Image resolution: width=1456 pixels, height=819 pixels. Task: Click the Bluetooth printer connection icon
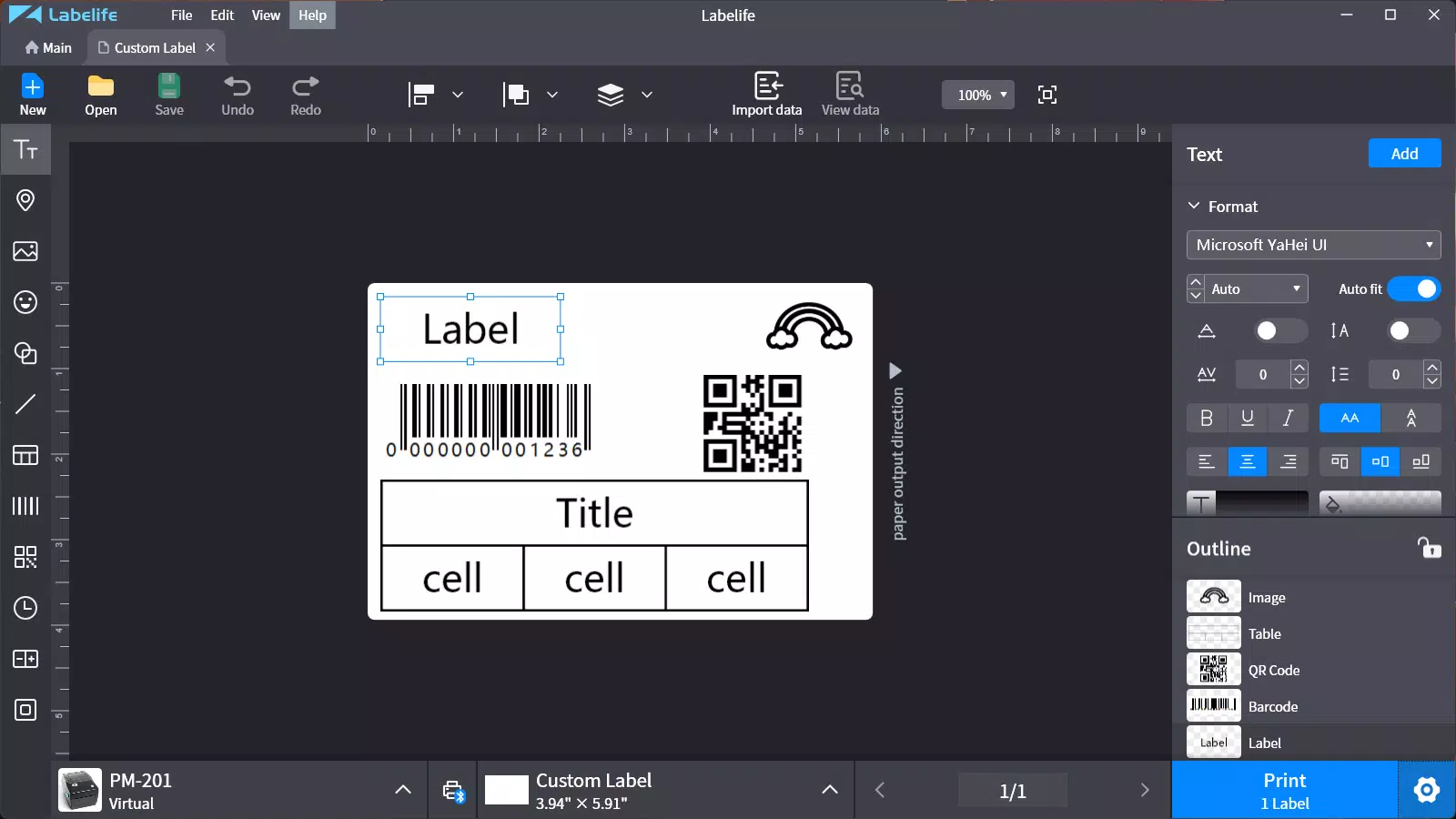pos(453,791)
